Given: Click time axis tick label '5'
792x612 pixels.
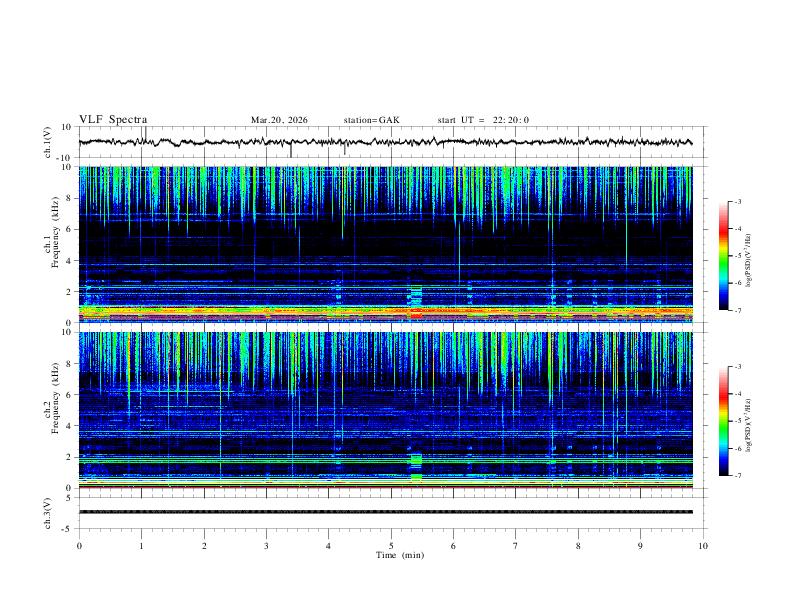Looking at the screenshot, I should [391, 546].
